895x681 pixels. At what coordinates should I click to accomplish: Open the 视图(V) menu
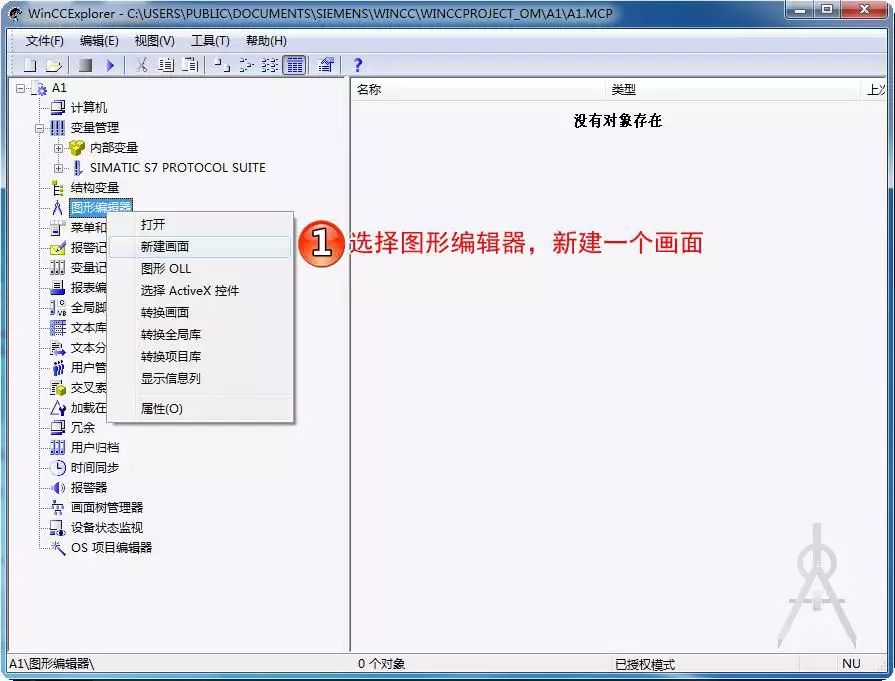point(154,41)
